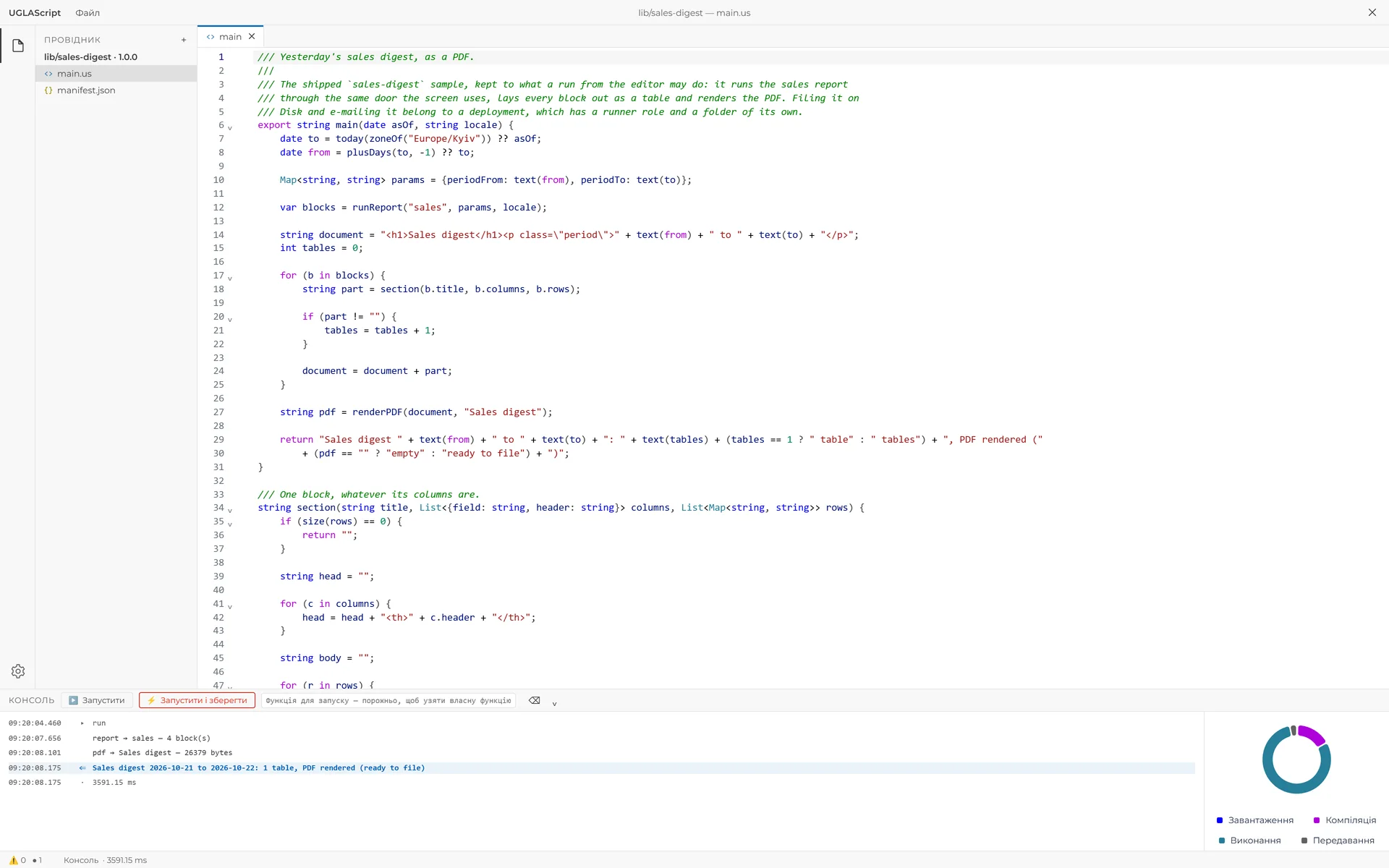Click the Виконання legend entry
The width and height of the screenshot is (1389, 868).
coord(1250,841)
